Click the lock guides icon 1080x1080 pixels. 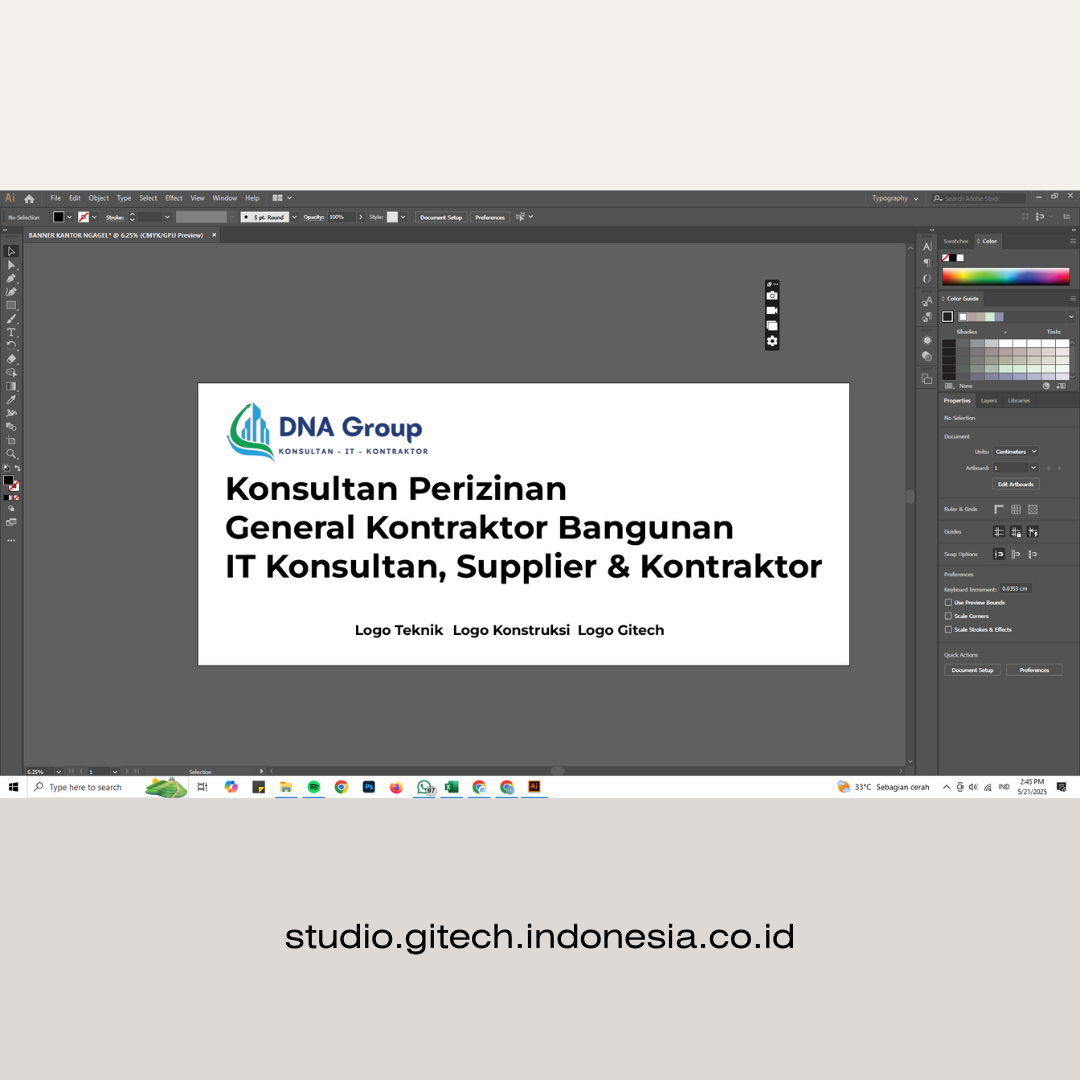click(x=1015, y=532)
